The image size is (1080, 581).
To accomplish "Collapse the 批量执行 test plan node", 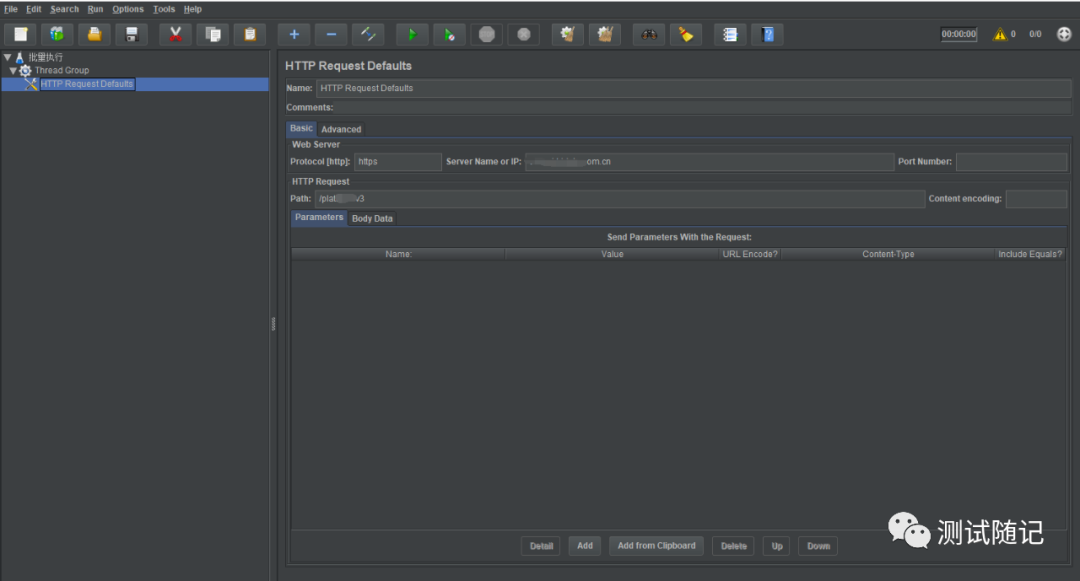I will [8, 57].
